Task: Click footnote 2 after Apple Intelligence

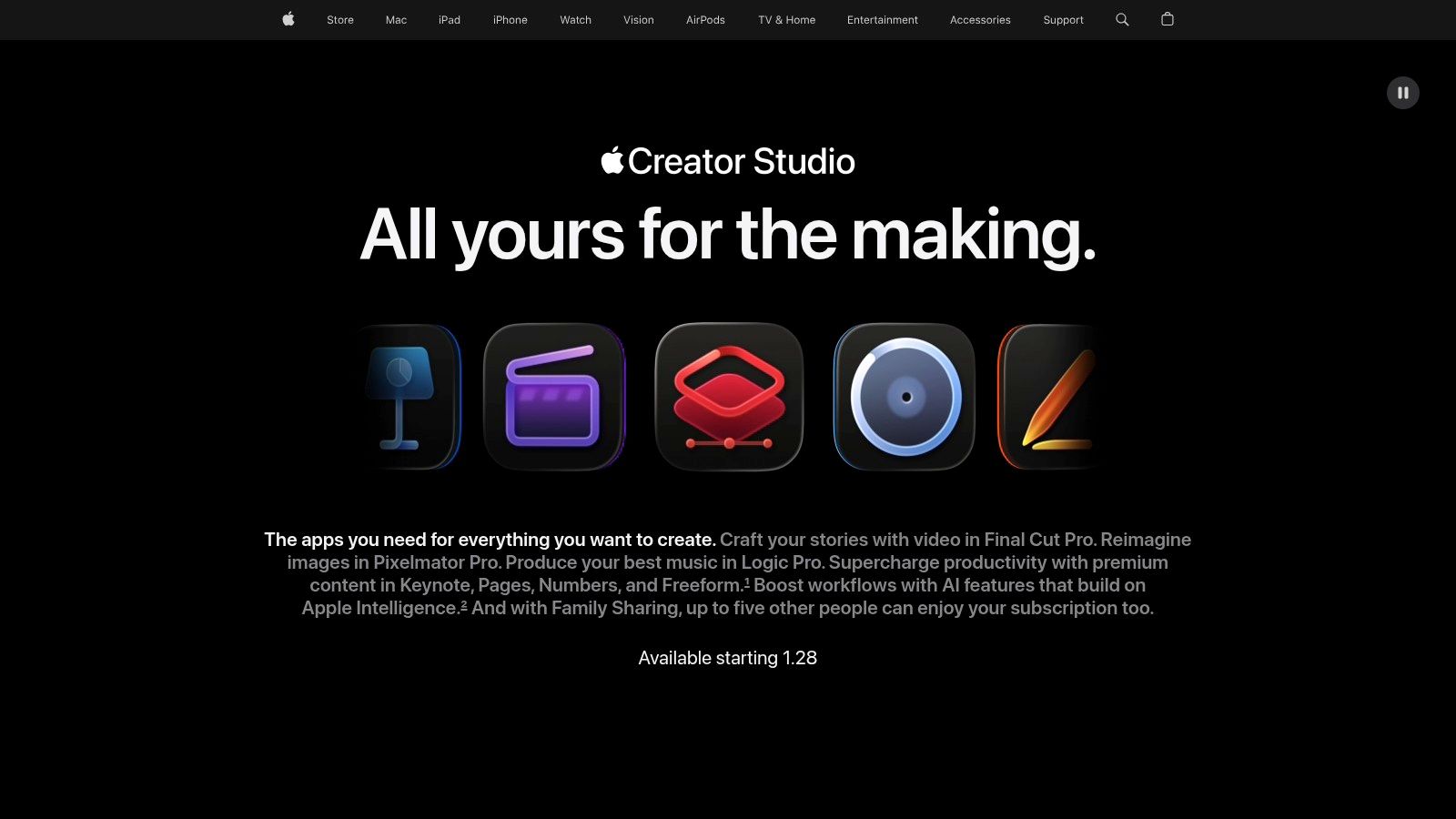Action: 463,602
